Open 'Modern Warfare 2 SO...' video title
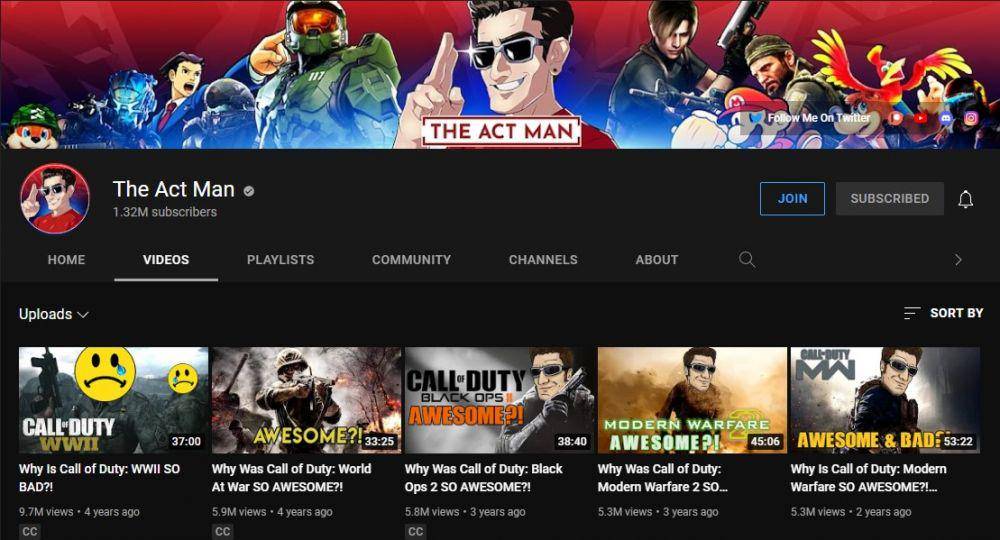The height and width of the screenshot is (540, 1000). 663,478
